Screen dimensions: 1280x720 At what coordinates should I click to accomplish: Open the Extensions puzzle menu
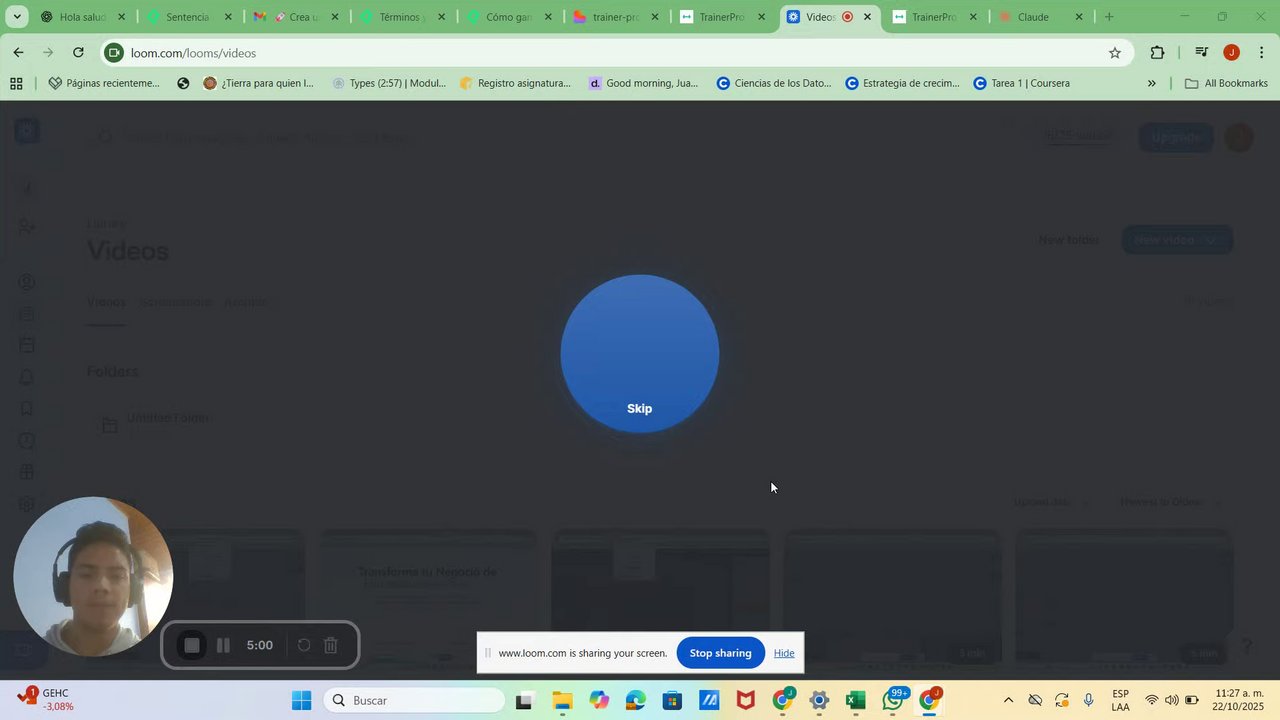click(1157, 53)
